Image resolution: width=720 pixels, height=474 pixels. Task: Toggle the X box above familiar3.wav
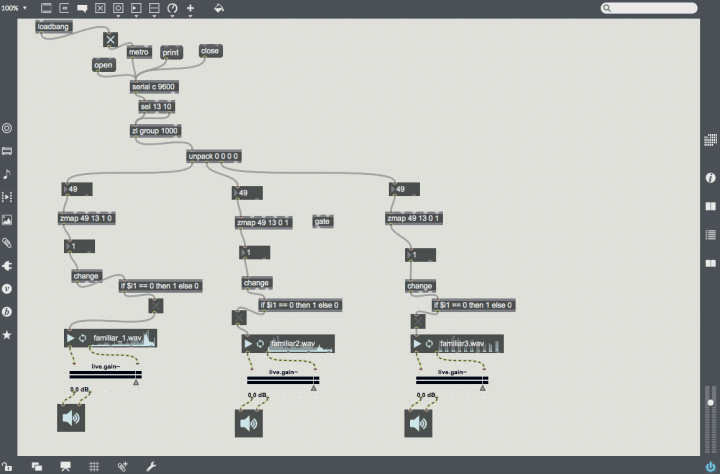pos(418,321)
